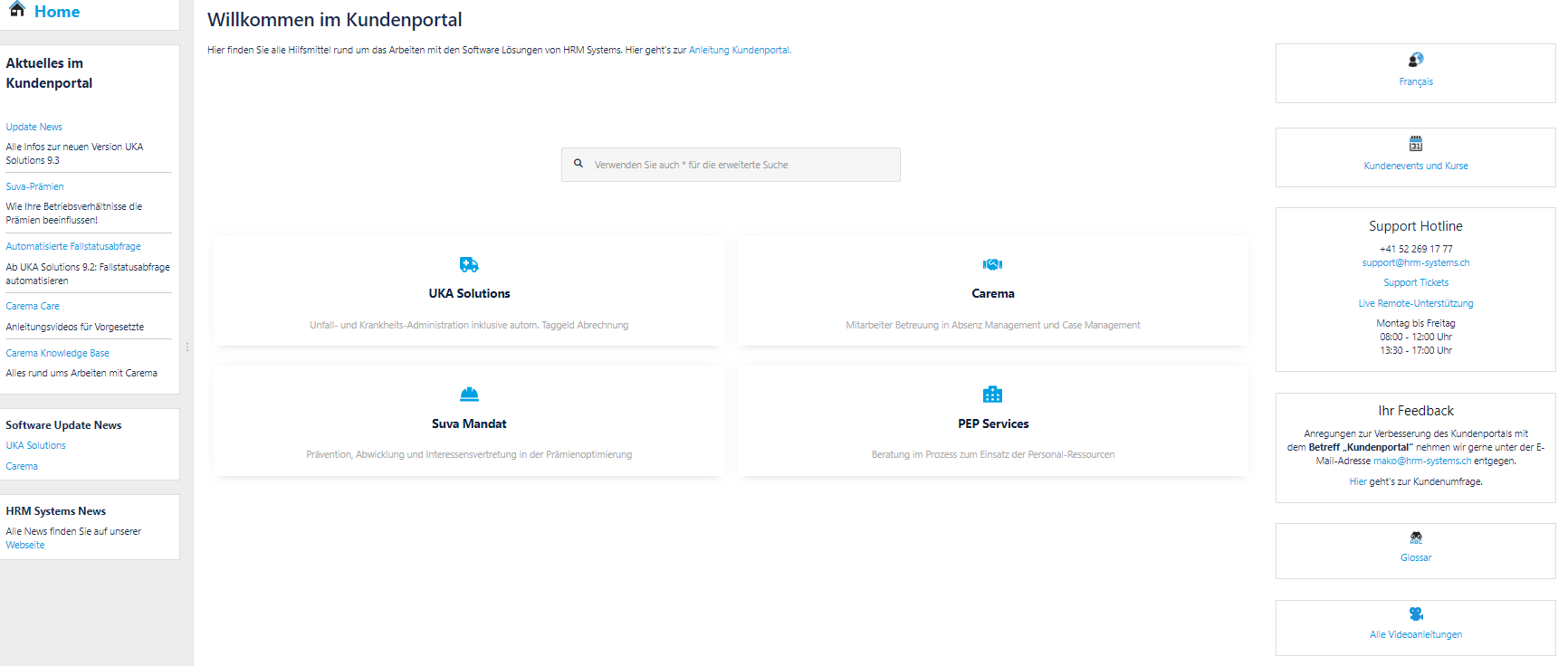1568x666 pixels.
Task: Click the UKA Solutions ambulance icon
Action: tap(469, 264)
